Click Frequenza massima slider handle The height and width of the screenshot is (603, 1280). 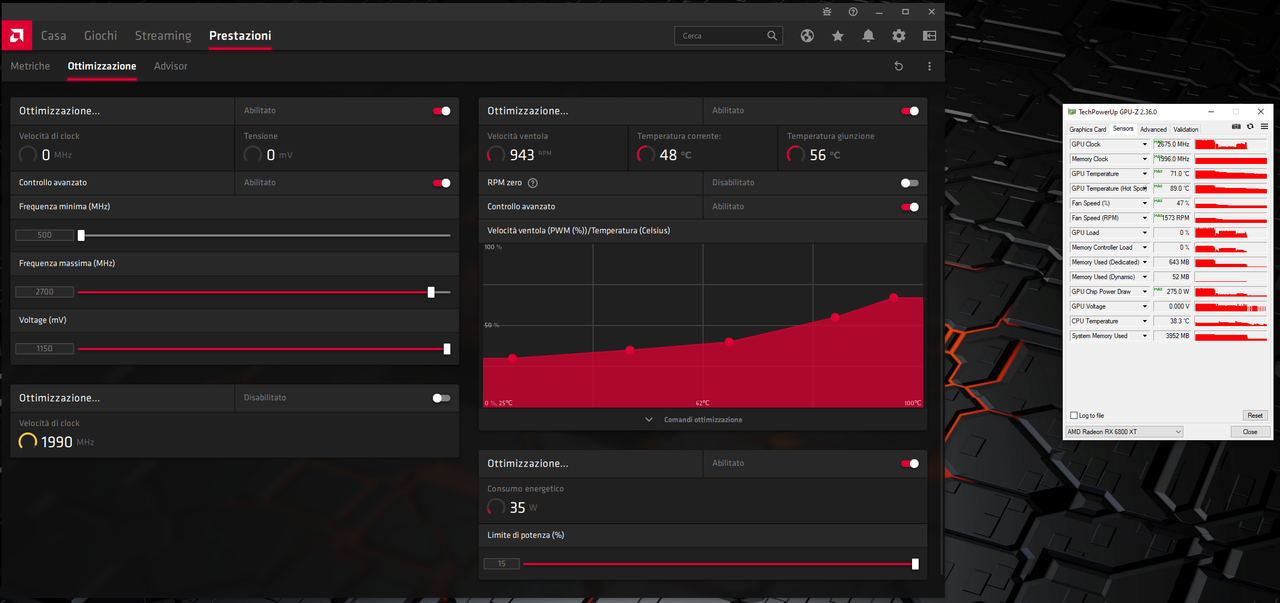[431, 292]
